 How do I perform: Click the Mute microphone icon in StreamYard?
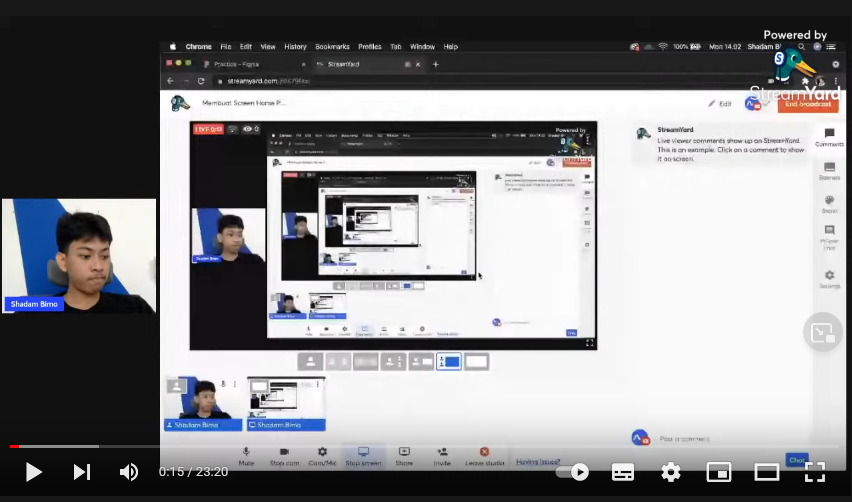click(x=246, y=456)
